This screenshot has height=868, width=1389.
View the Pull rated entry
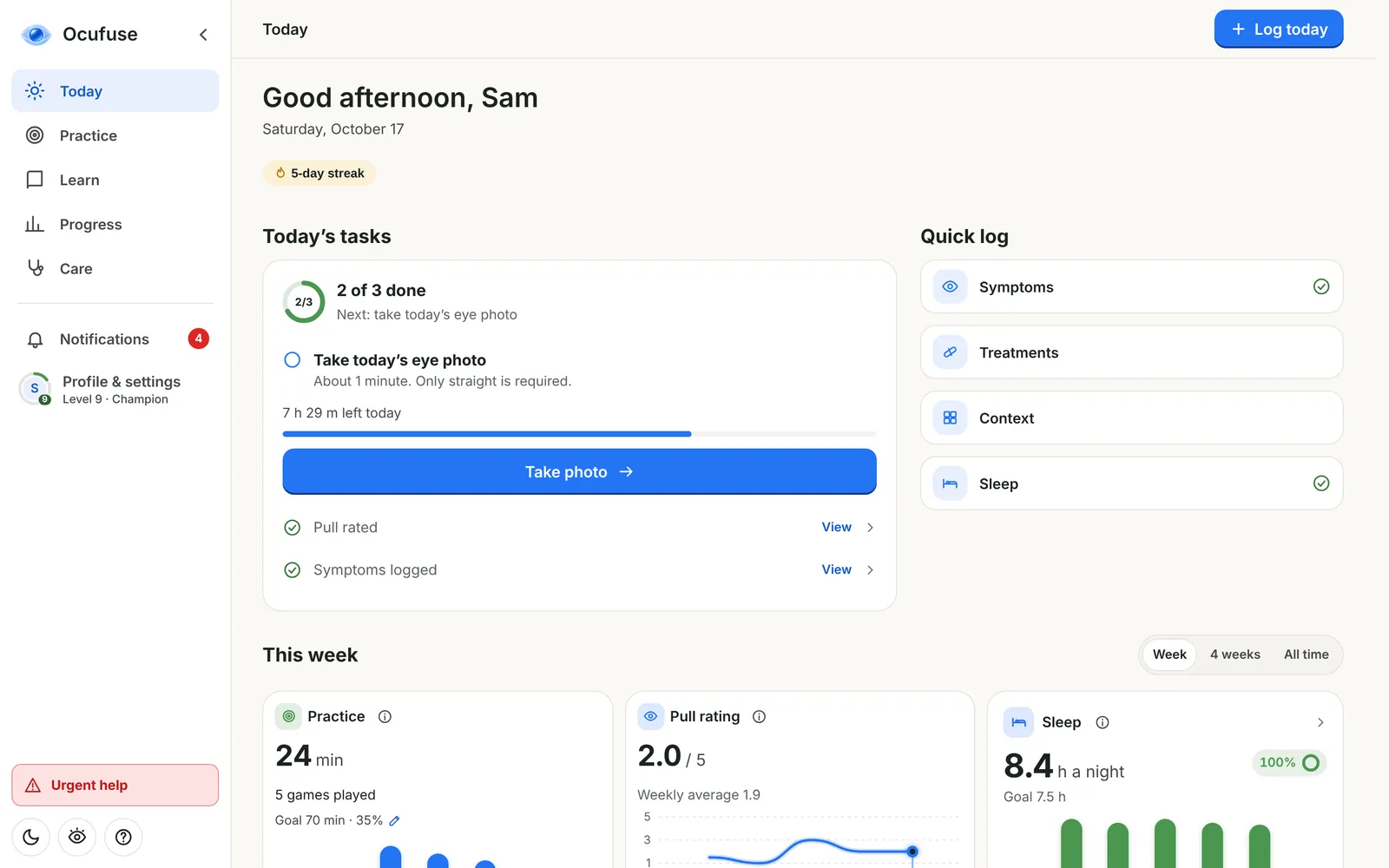837,527
